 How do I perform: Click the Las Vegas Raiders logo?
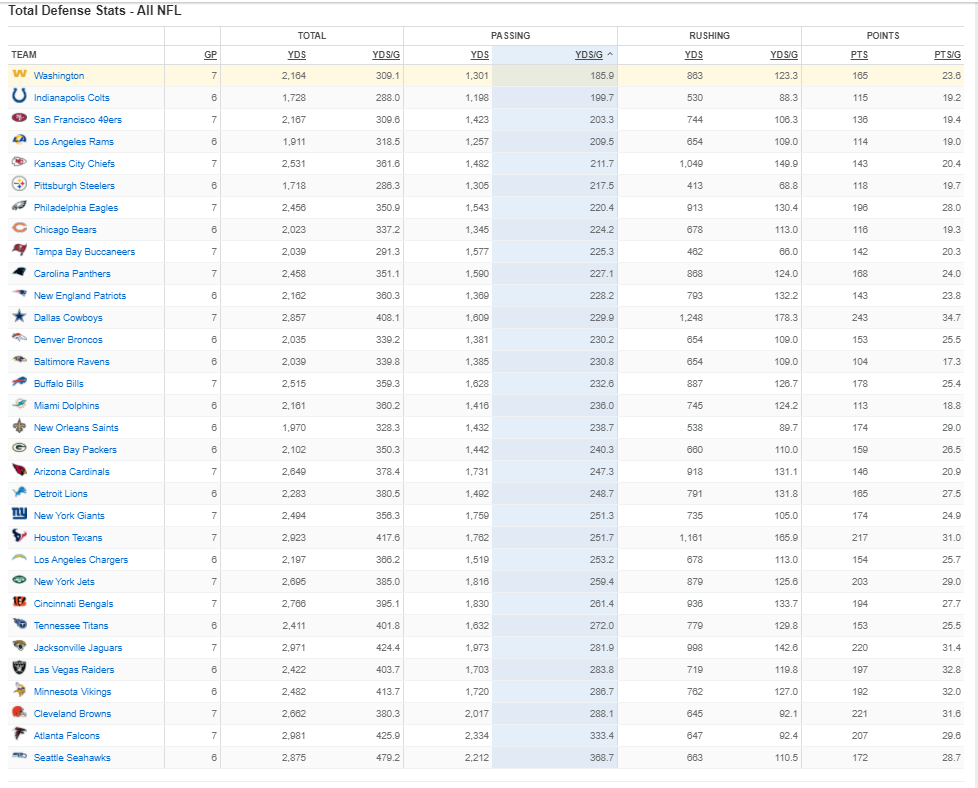pyautogui.click(x=19, y=668)
